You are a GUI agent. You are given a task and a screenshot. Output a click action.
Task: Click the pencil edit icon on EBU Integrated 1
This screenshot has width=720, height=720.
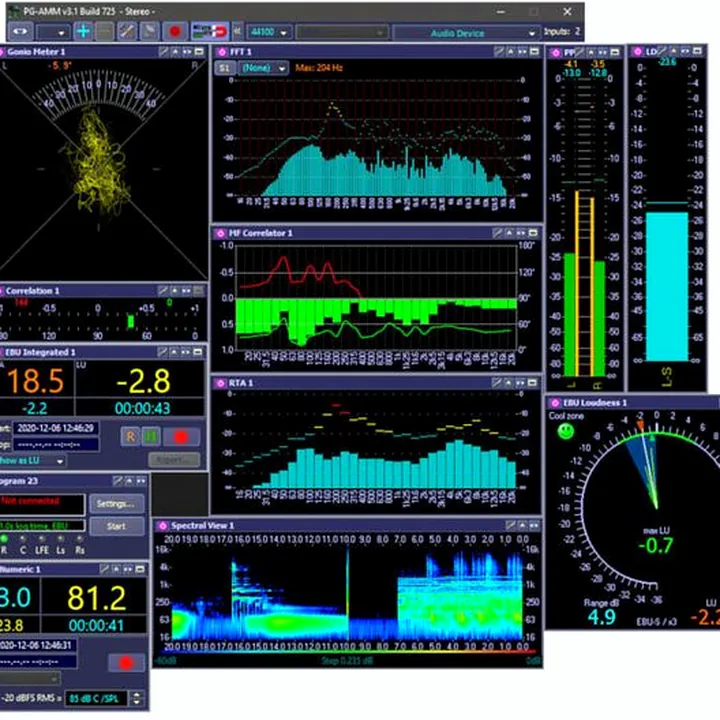(x=162, y=352)
